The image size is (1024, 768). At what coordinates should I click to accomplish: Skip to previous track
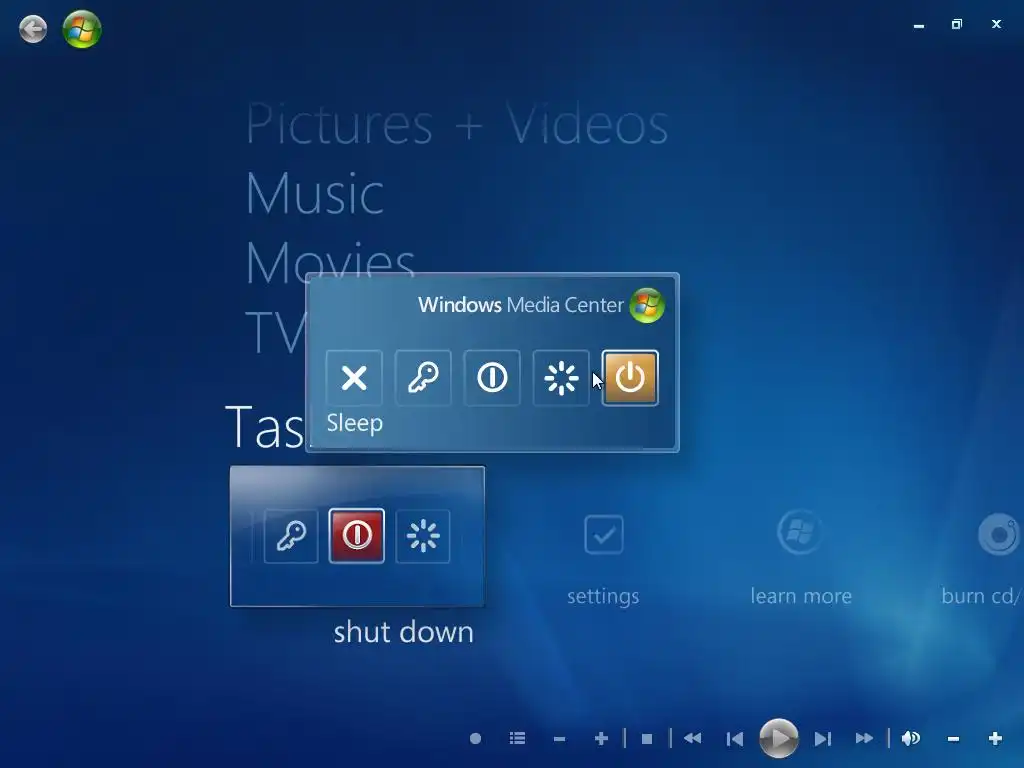point(735,739)
